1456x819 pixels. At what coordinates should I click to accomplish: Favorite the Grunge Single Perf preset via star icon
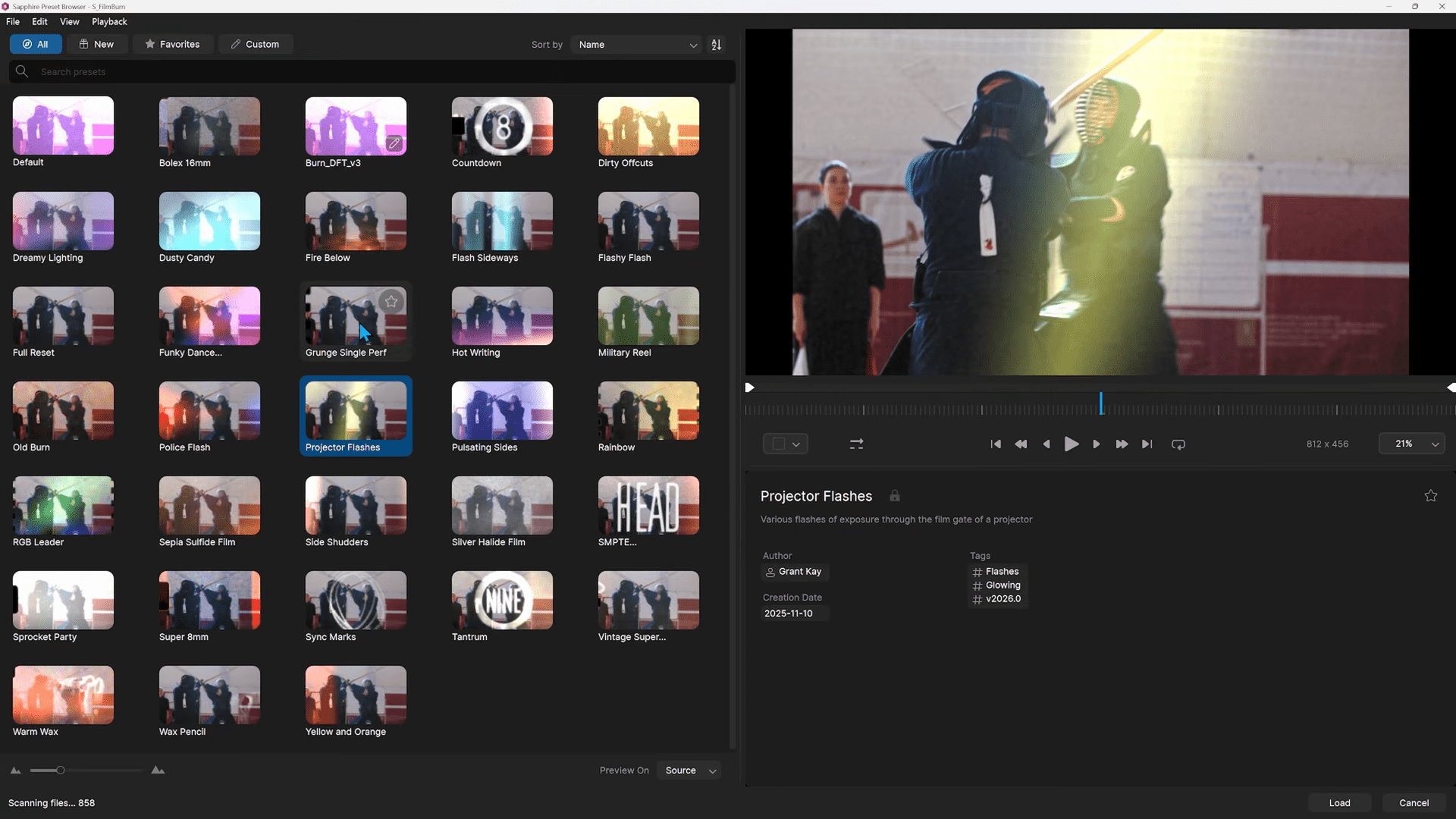391,302
